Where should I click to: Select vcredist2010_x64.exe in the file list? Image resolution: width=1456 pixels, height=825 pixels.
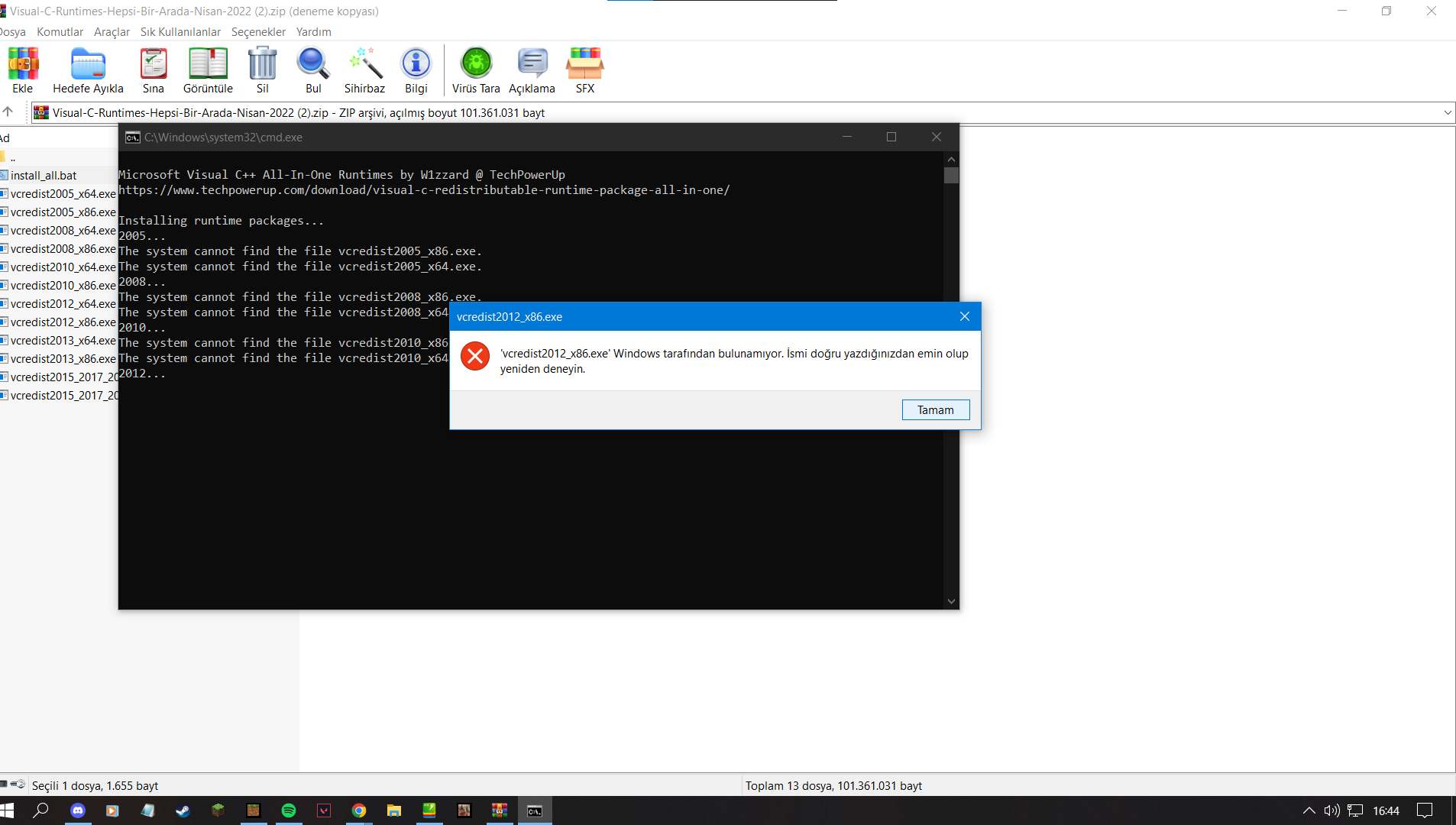59,267
